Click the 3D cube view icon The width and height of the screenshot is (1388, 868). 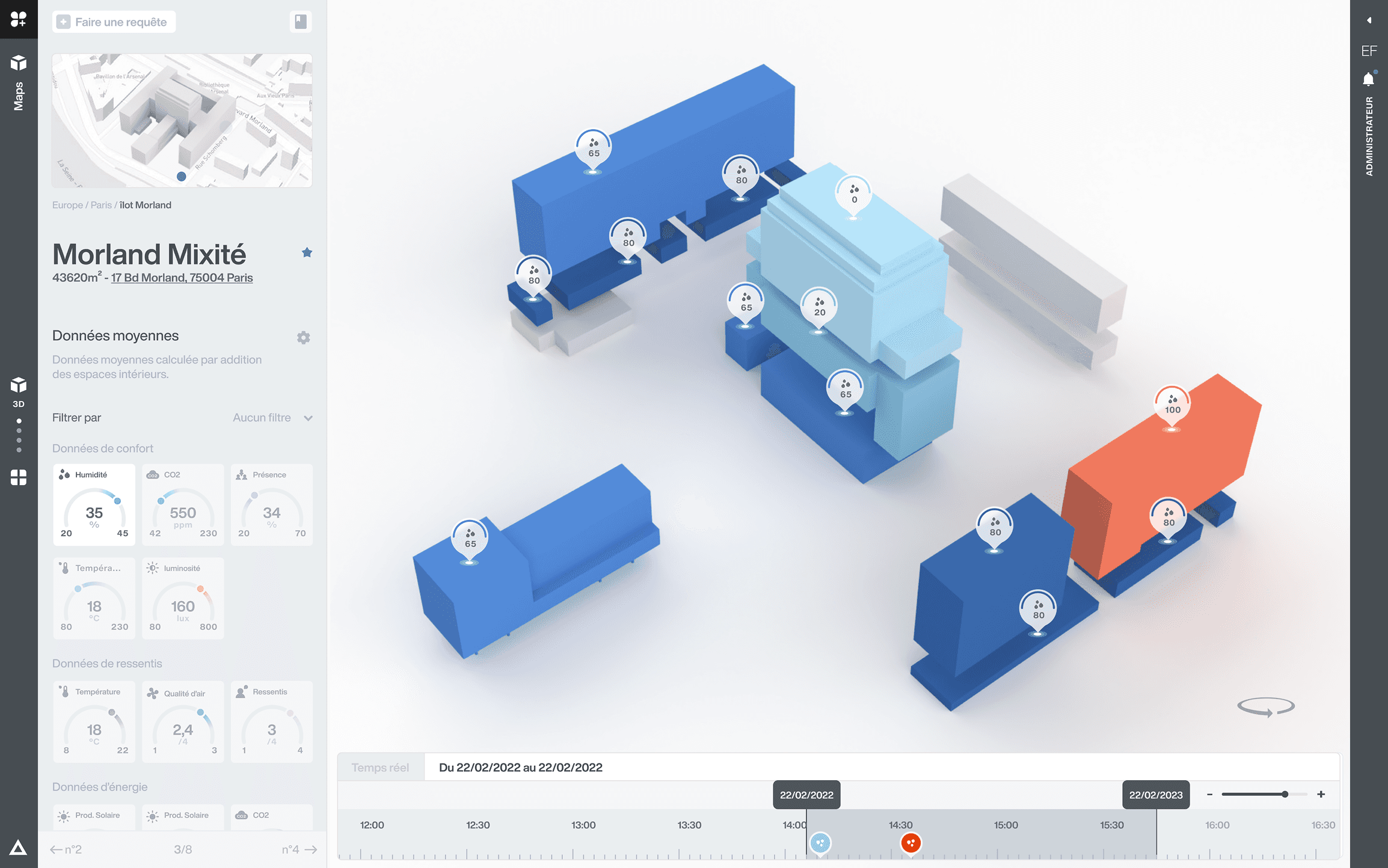tap(19, 386)
